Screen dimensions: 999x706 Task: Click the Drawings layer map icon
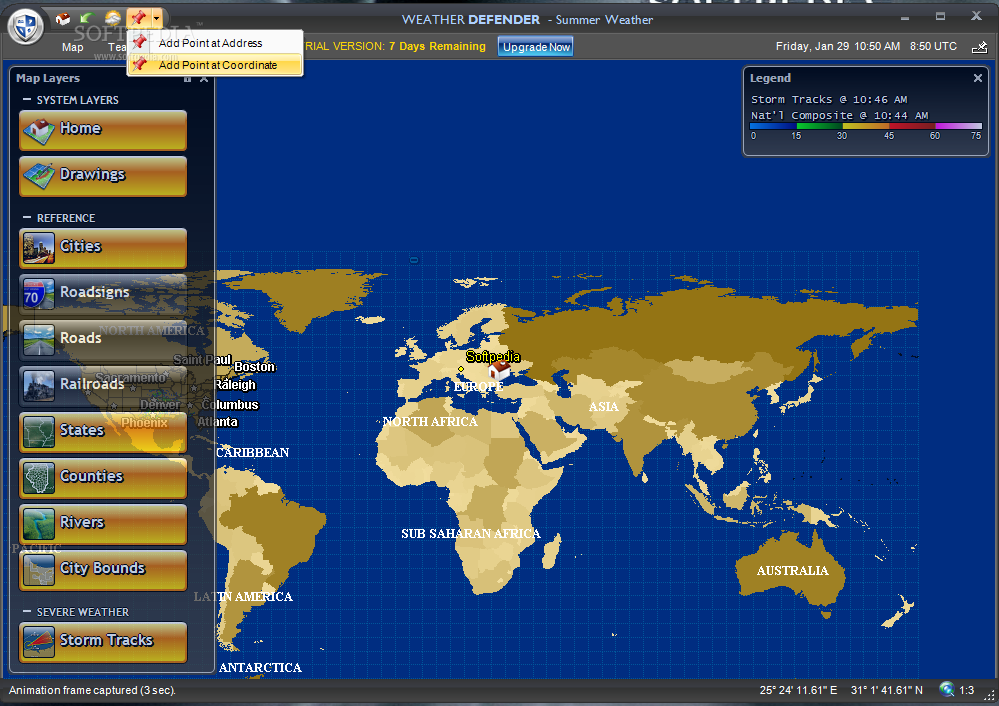point(39,176)
